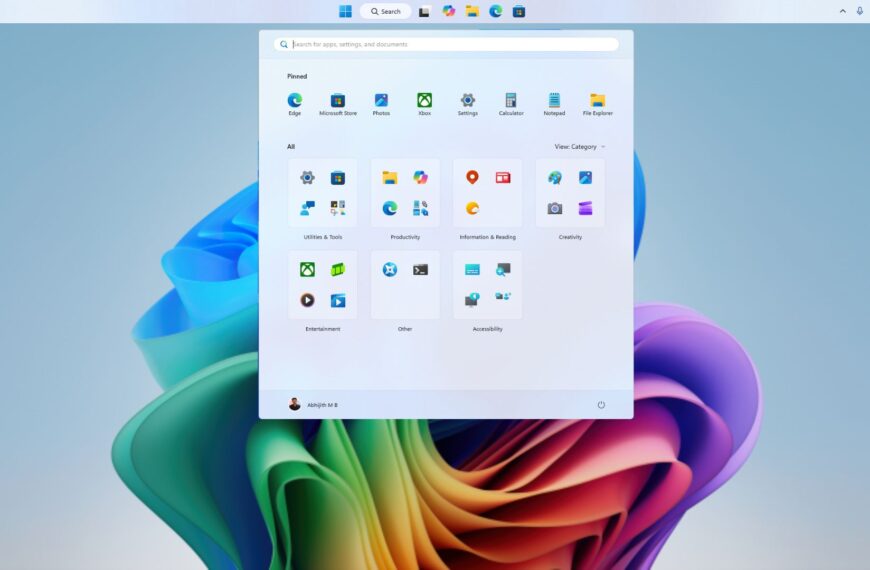Click the "Other" category label
The width and height of the screenshot is (870, 570).
tap(405, 329)
